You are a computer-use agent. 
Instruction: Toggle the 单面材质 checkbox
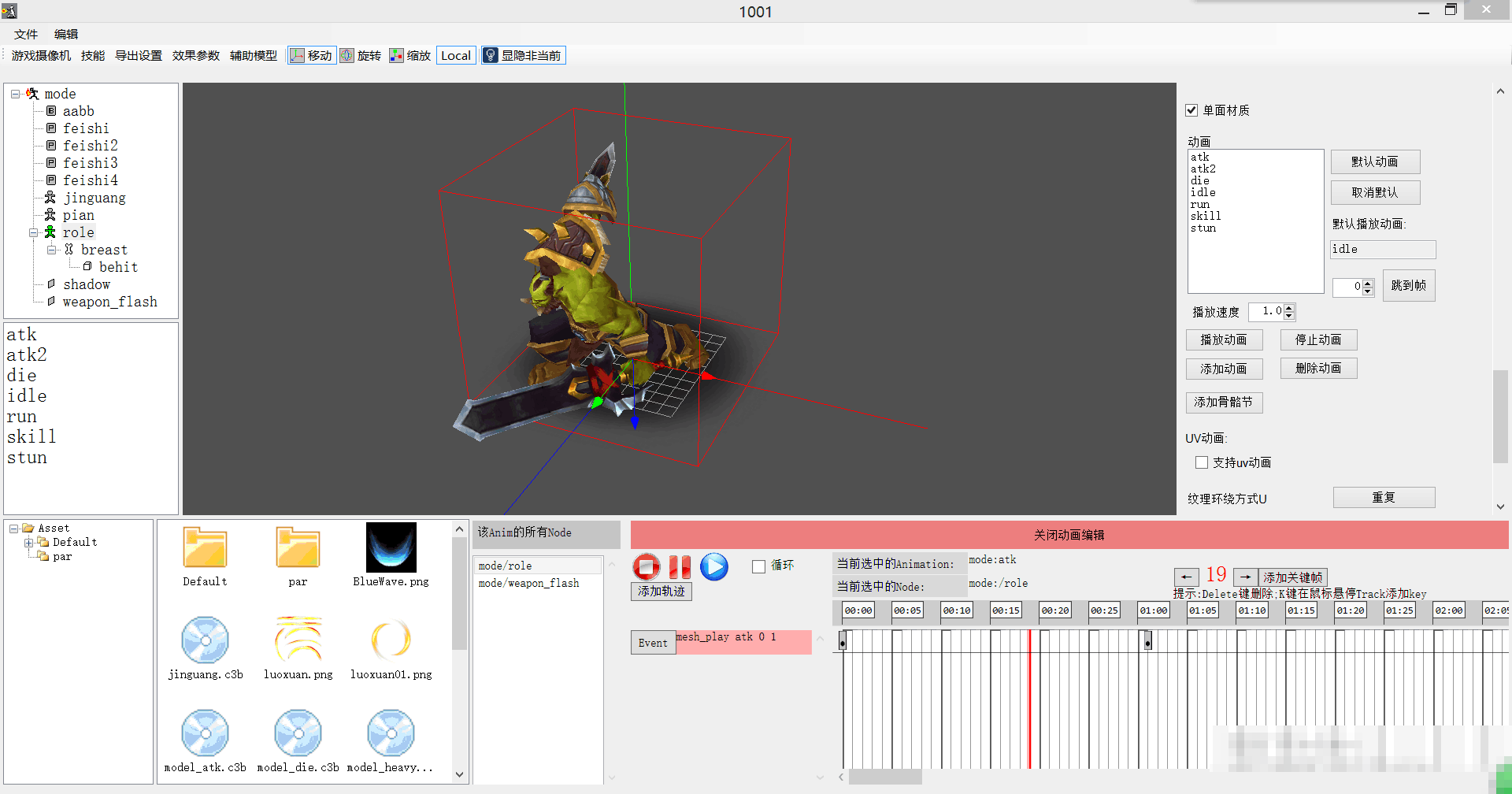1191,110
